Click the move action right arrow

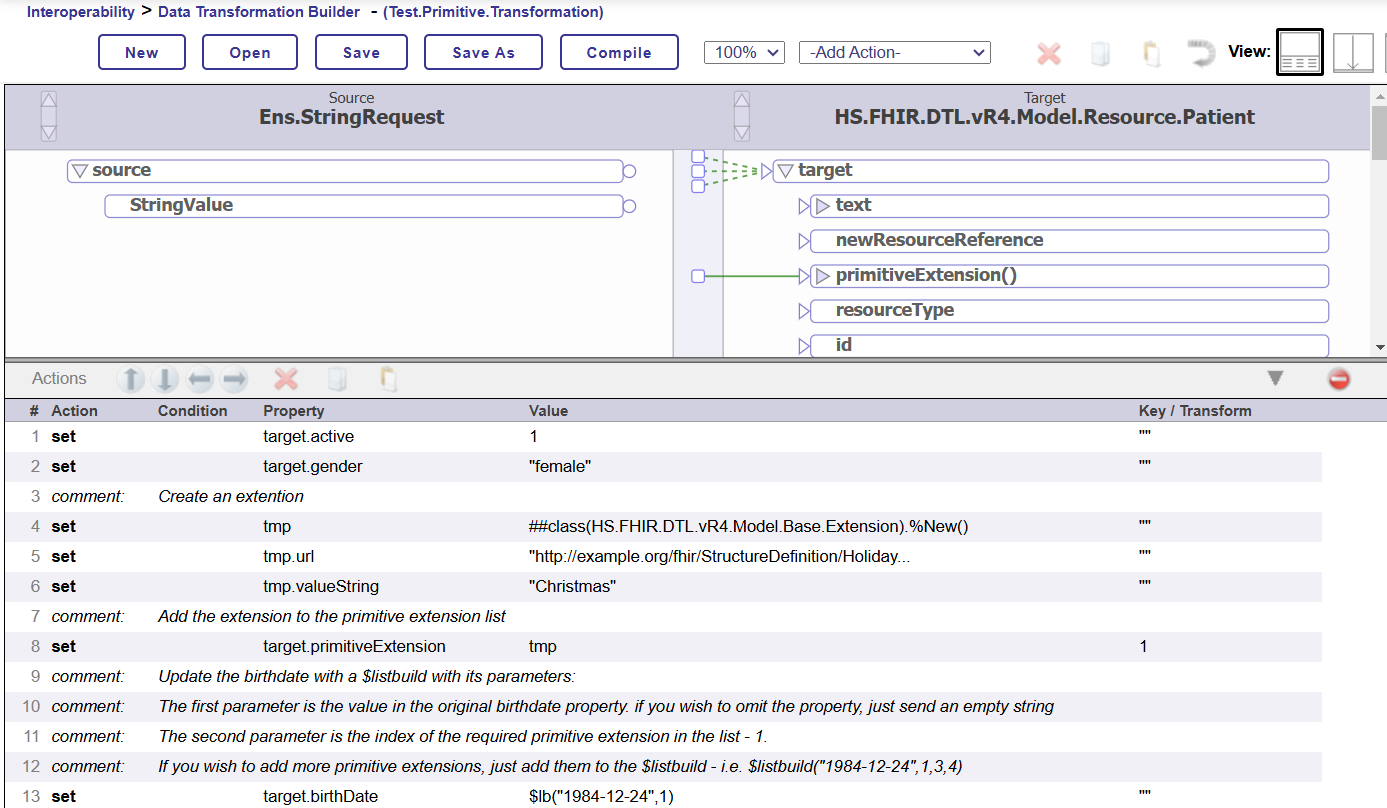(234, 379)
